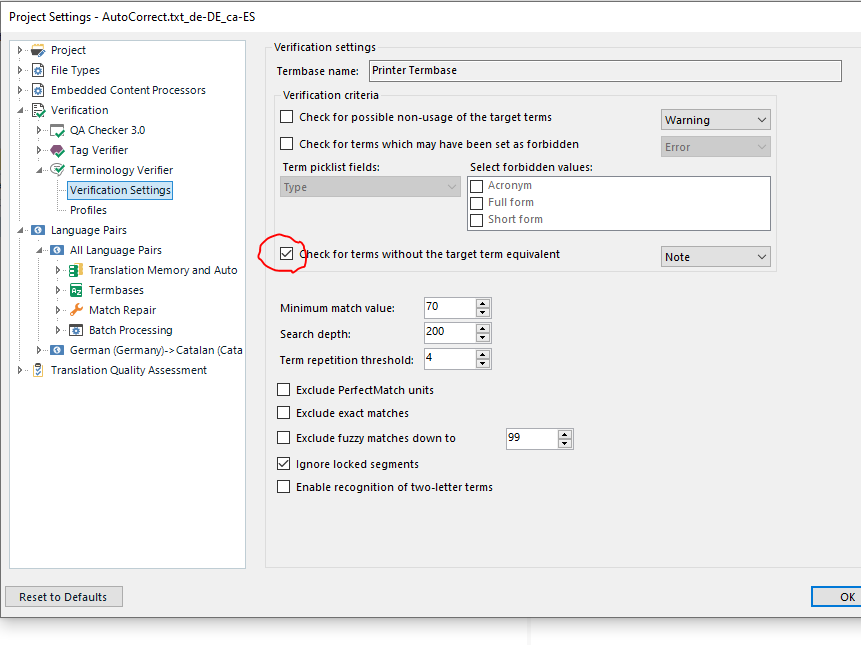Screen dimensions: 861x645
Task: Check the Acronym forbidden value
Action: tap(476, 185)
